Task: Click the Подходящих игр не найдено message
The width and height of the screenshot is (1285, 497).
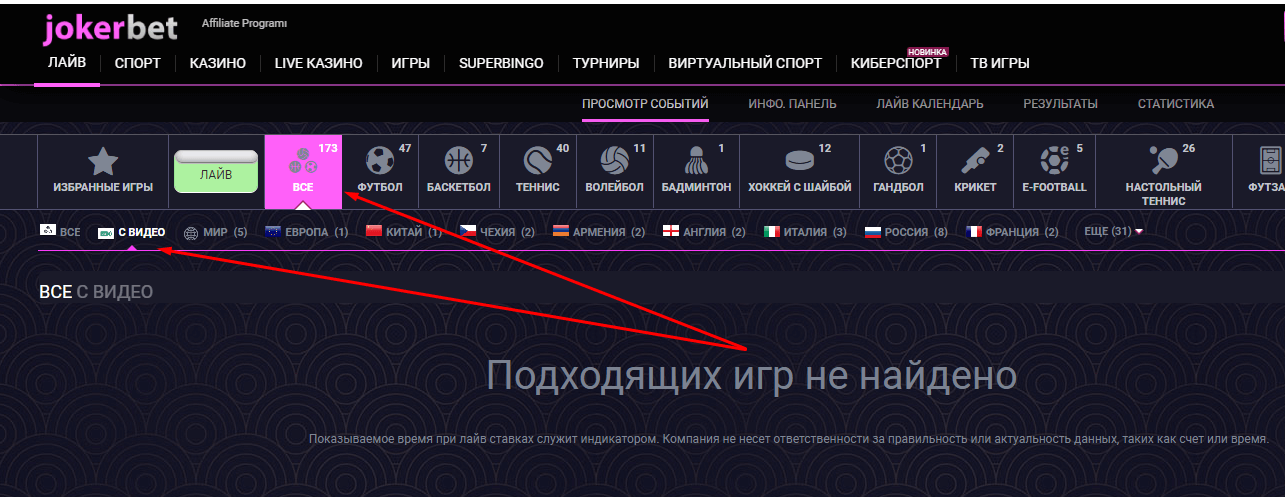Action: 751,376
